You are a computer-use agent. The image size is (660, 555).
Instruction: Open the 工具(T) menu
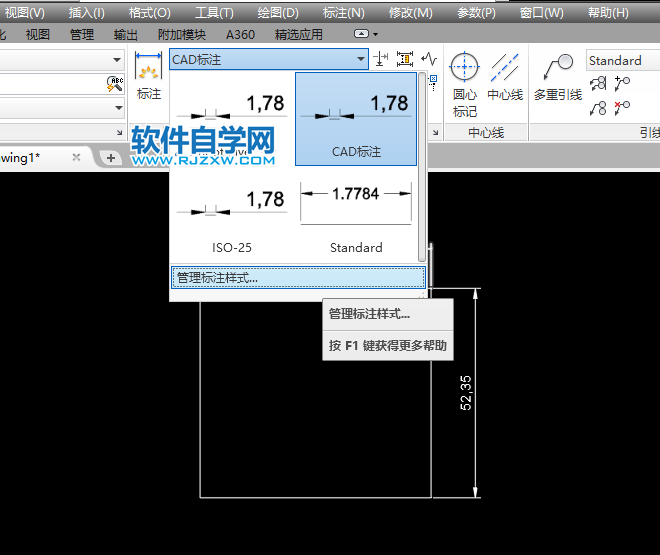[214, 13]
